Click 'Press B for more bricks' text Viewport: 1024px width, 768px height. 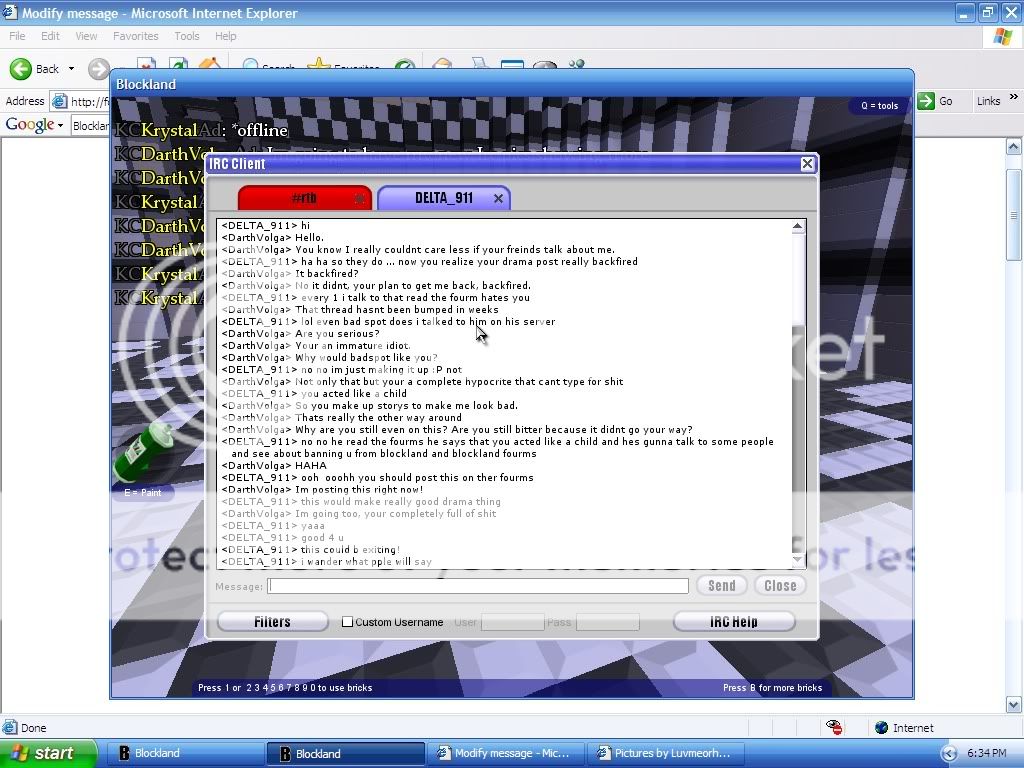pos(772,688)
